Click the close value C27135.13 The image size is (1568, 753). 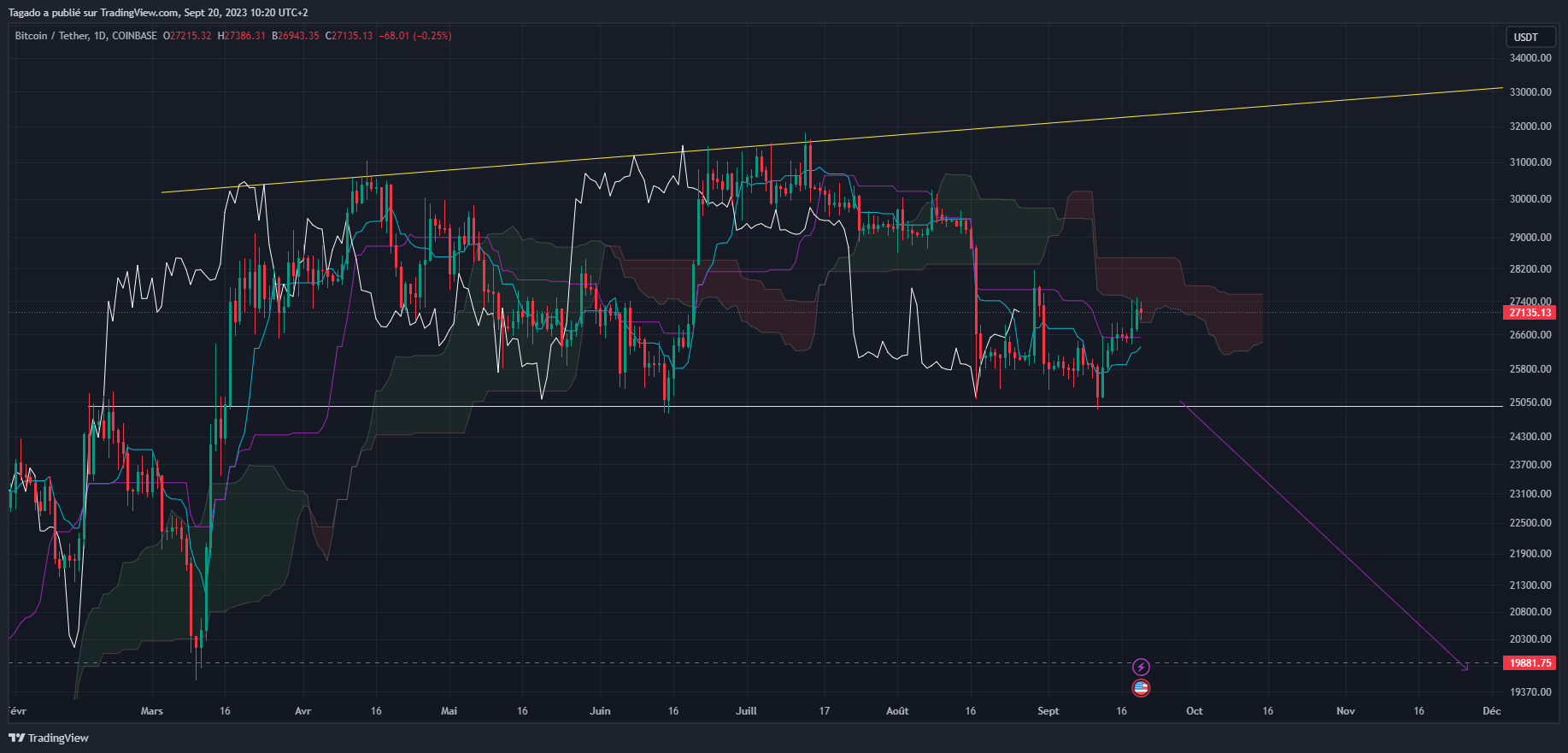coord(349,36)
